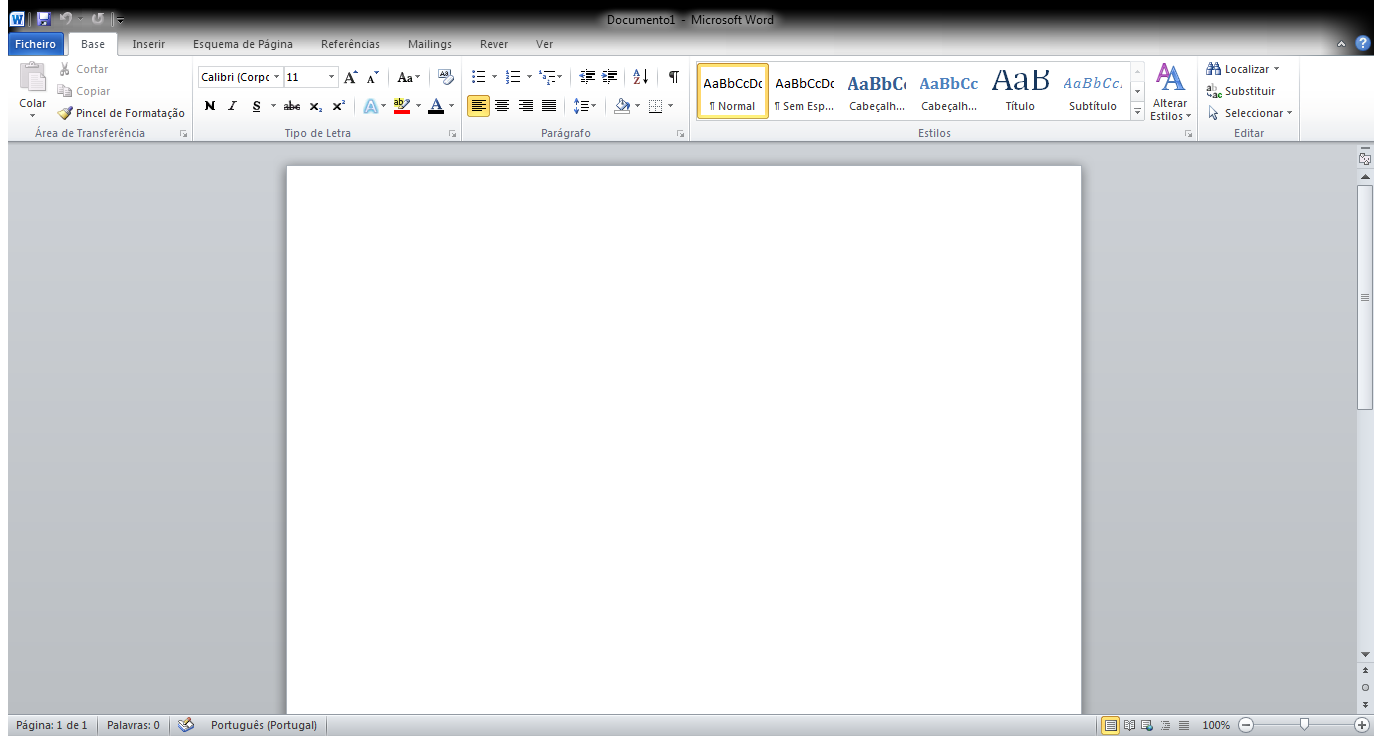Click the zoom slider handle
This screenshot has width=1382, height=744.
[1304, 724]
